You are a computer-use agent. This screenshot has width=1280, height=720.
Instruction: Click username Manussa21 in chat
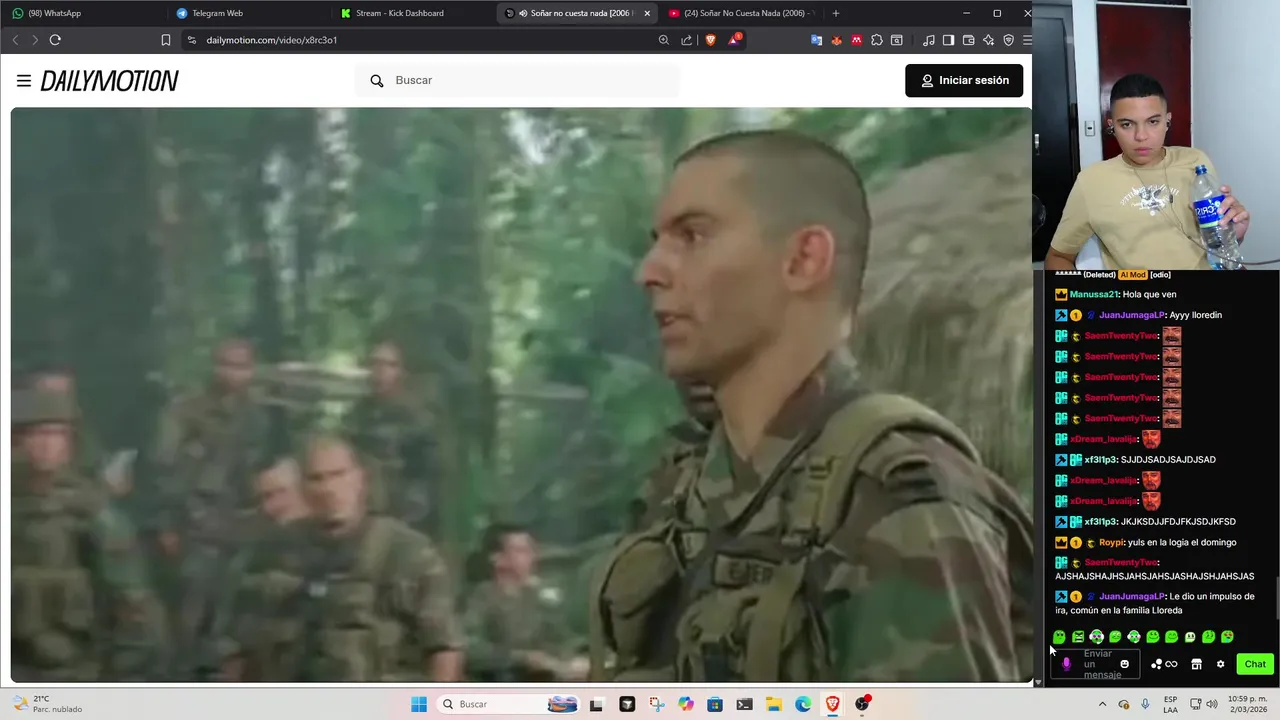point(1094,294)
